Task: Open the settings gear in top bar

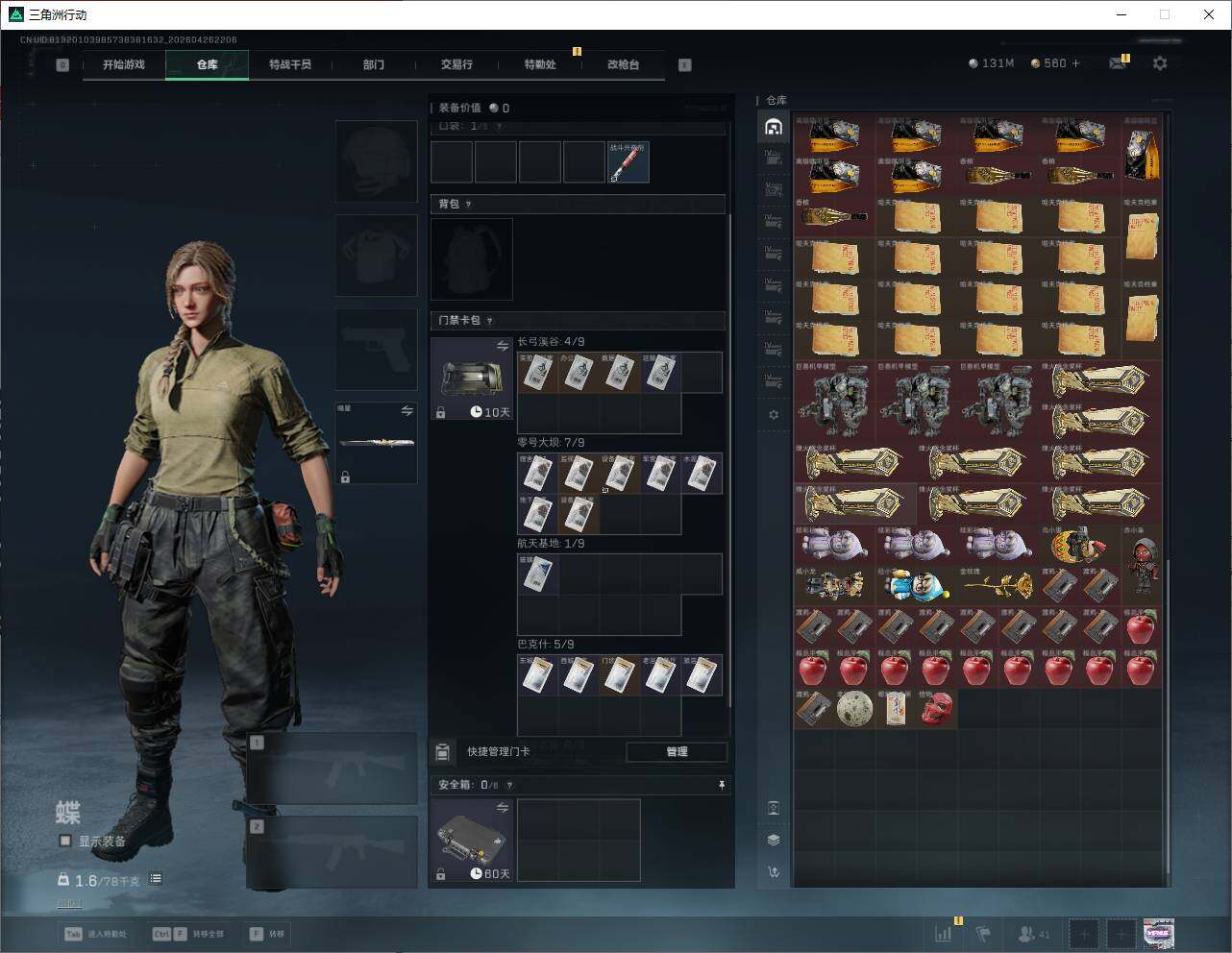Action: (1160, 62)
